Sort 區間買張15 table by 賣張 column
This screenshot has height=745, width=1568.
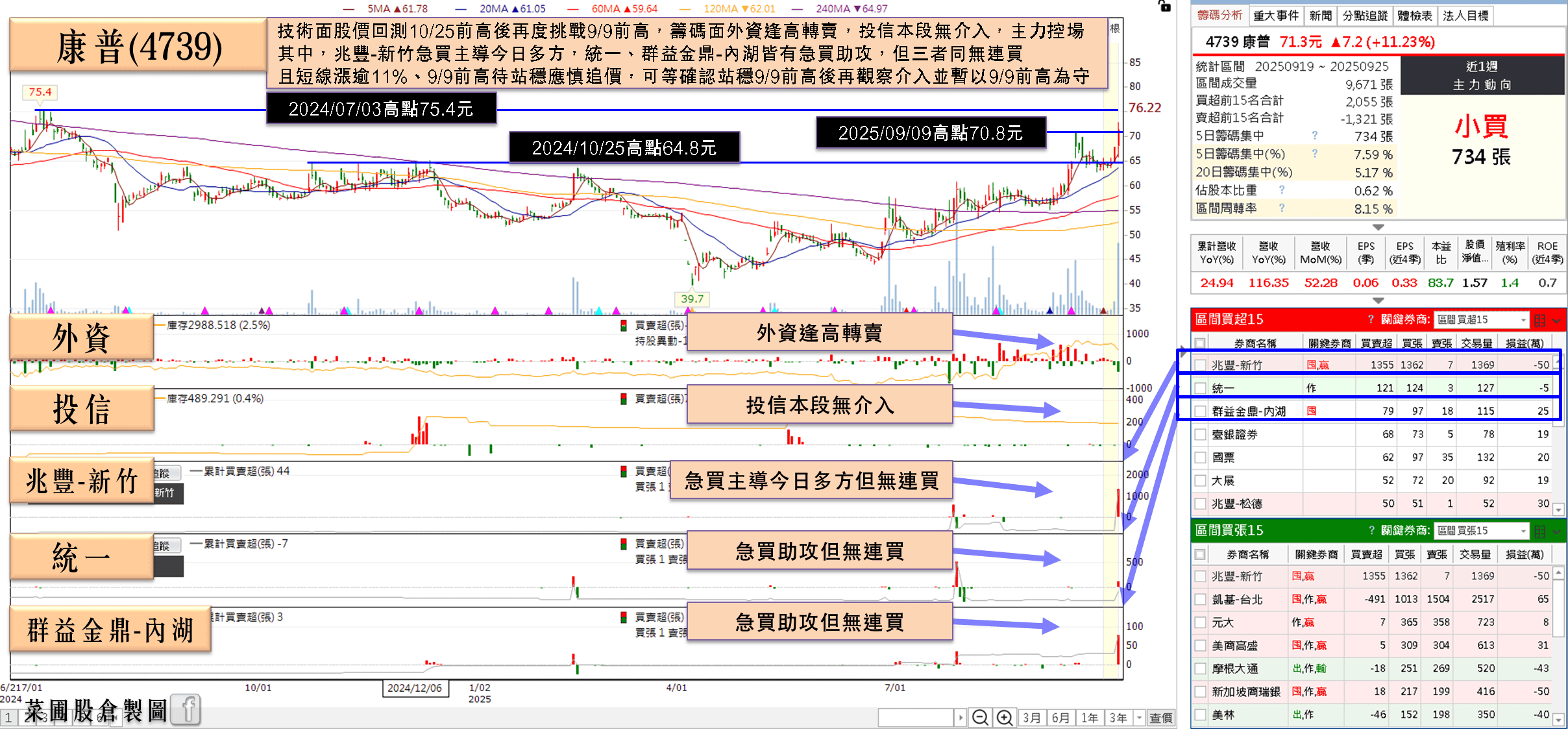(x=1436, y=554)
